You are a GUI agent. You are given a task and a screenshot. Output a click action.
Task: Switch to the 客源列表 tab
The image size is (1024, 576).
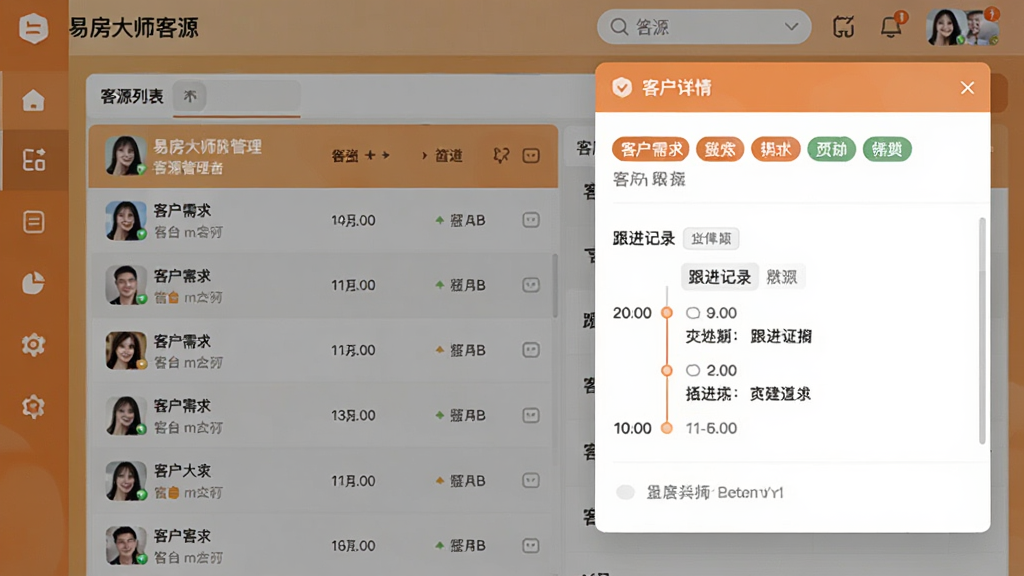tap(132, 97)
